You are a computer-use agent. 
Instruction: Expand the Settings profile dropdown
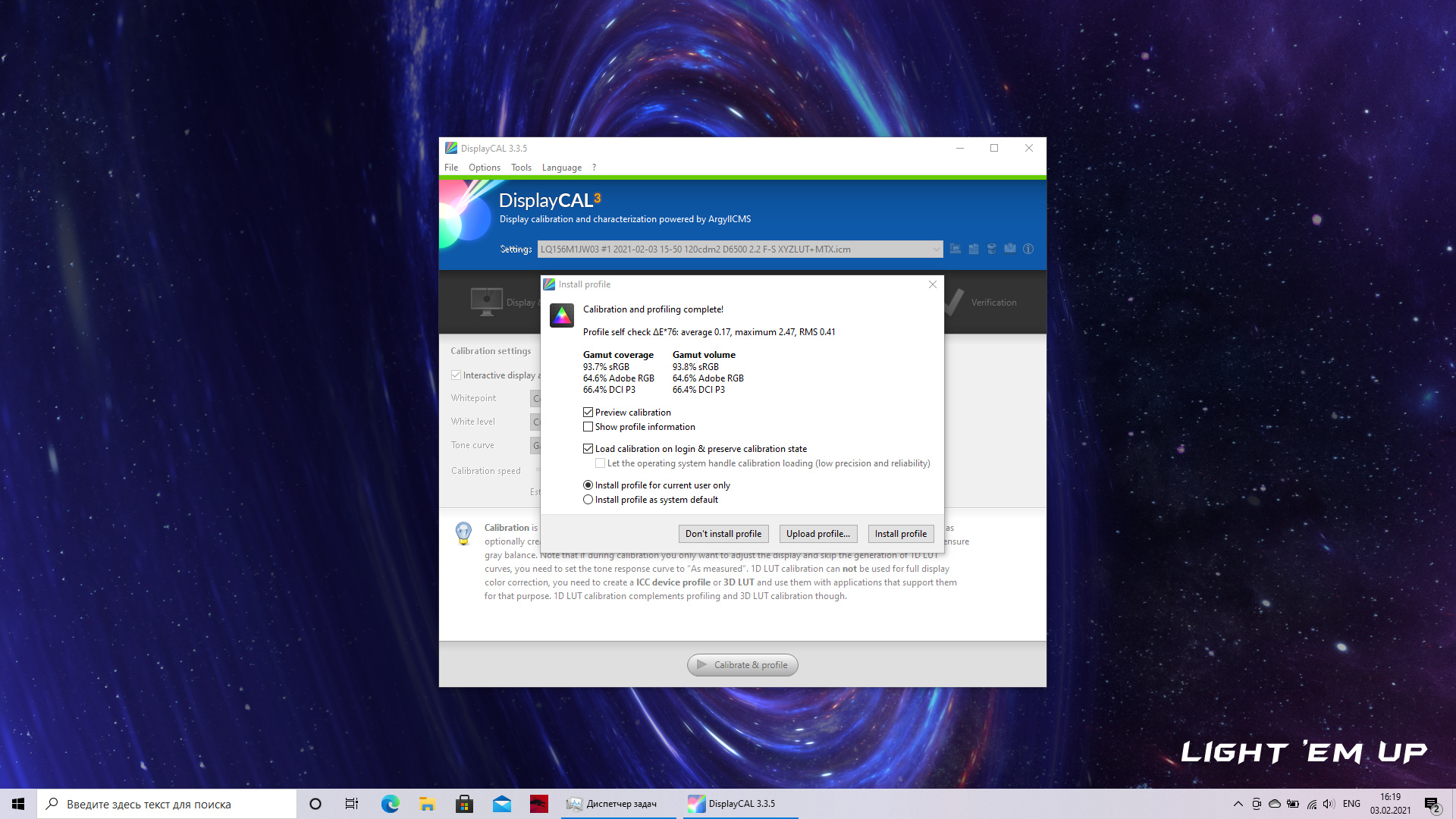point(936,249)
